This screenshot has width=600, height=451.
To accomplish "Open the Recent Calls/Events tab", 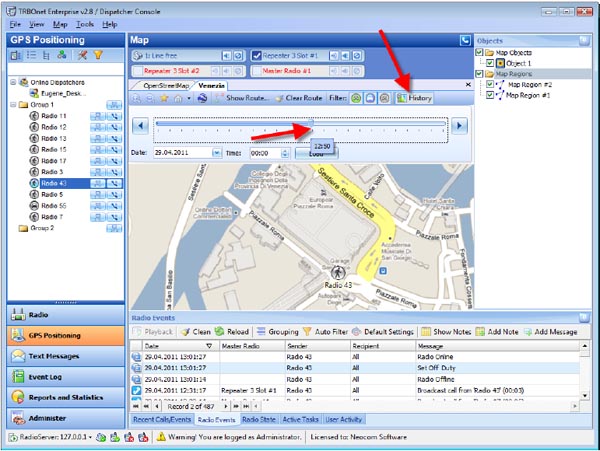I will [x=162, y=419].
